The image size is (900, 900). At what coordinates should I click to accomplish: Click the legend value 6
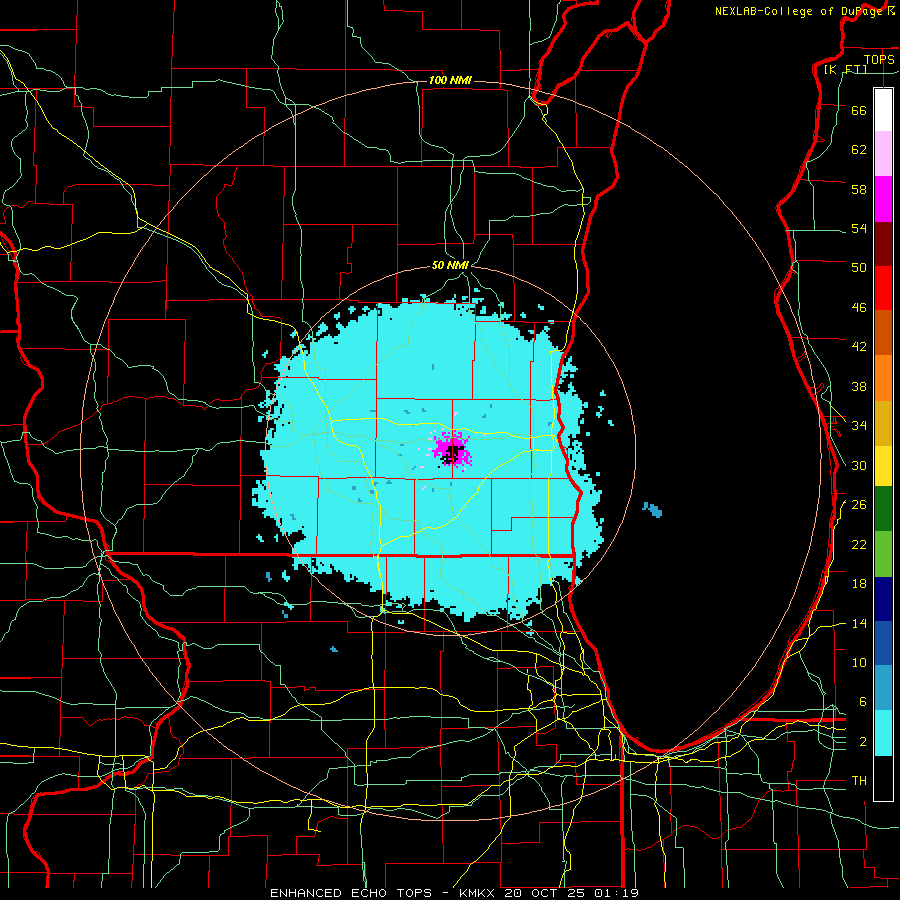tap(863, 702)
